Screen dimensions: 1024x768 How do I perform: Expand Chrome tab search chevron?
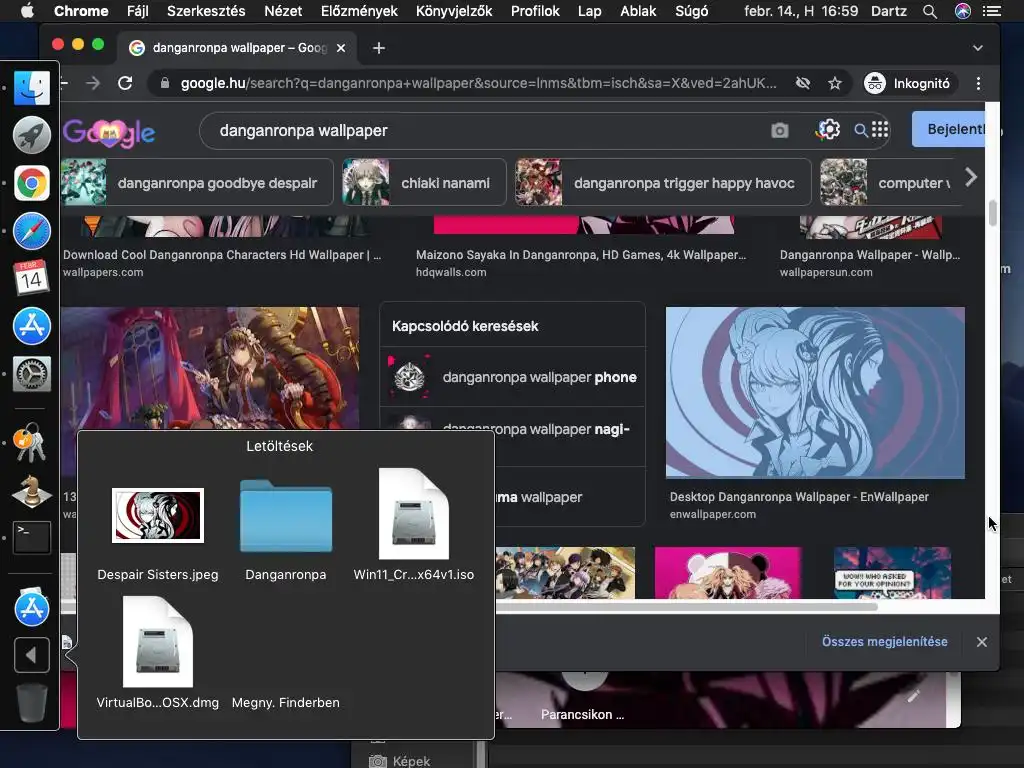pos(978,48)
